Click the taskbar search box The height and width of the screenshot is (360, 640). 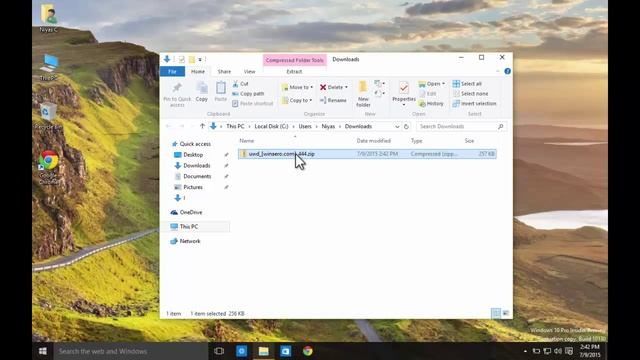(x=131, y=351)
